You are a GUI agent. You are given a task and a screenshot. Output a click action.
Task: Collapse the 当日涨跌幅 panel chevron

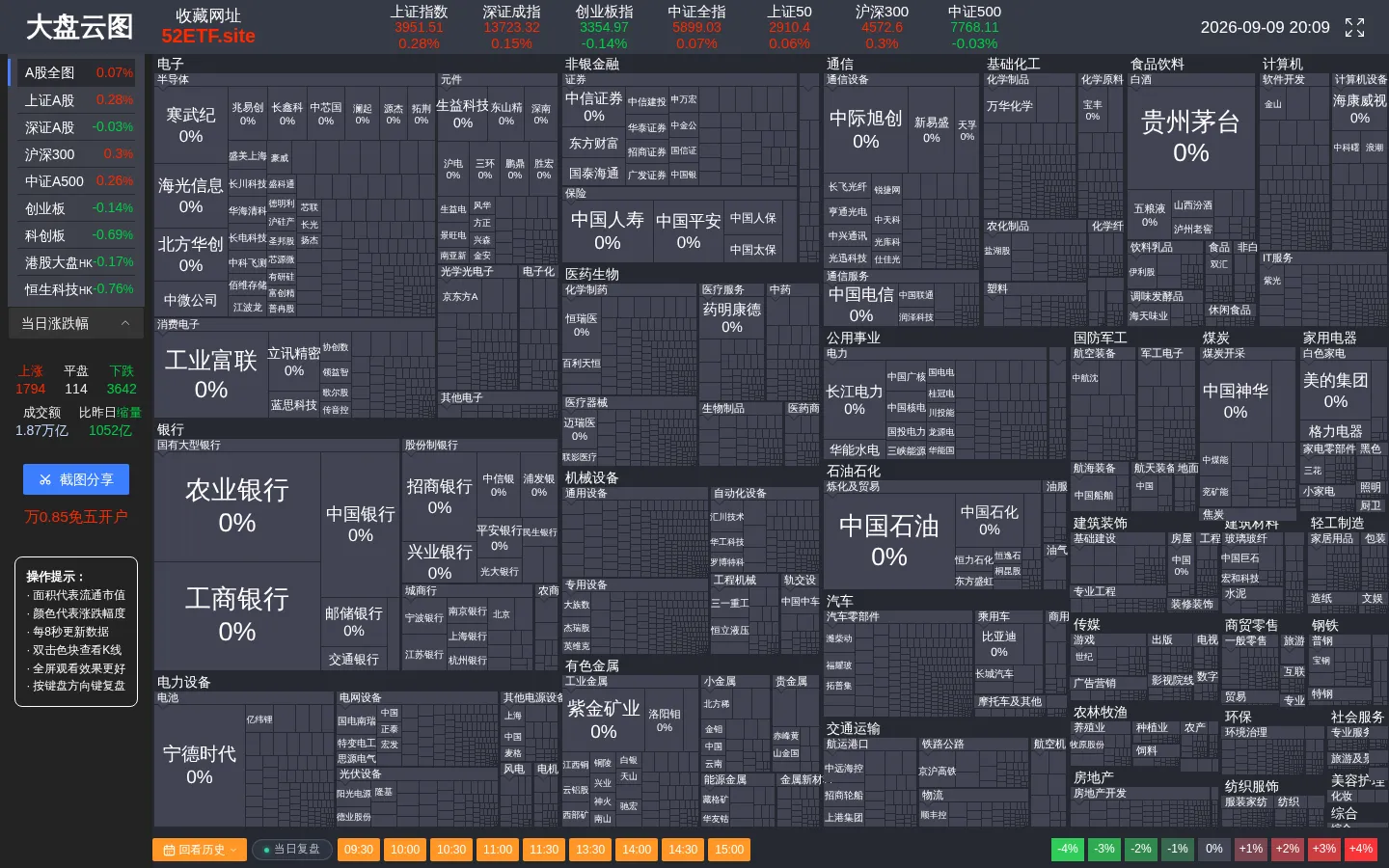125,323
